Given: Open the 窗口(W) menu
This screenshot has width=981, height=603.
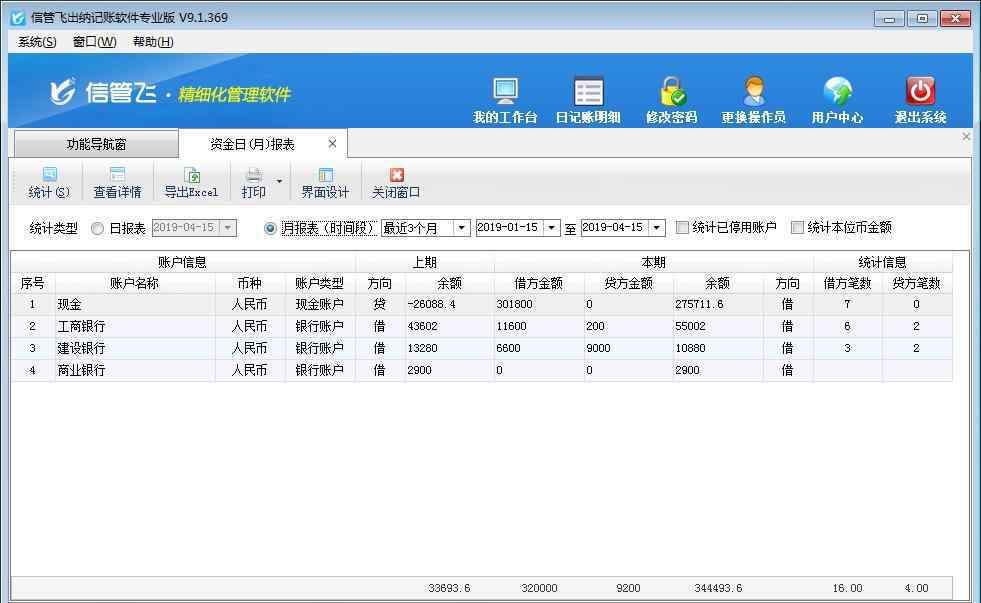Looking at the screenshot, I should 94,42.
